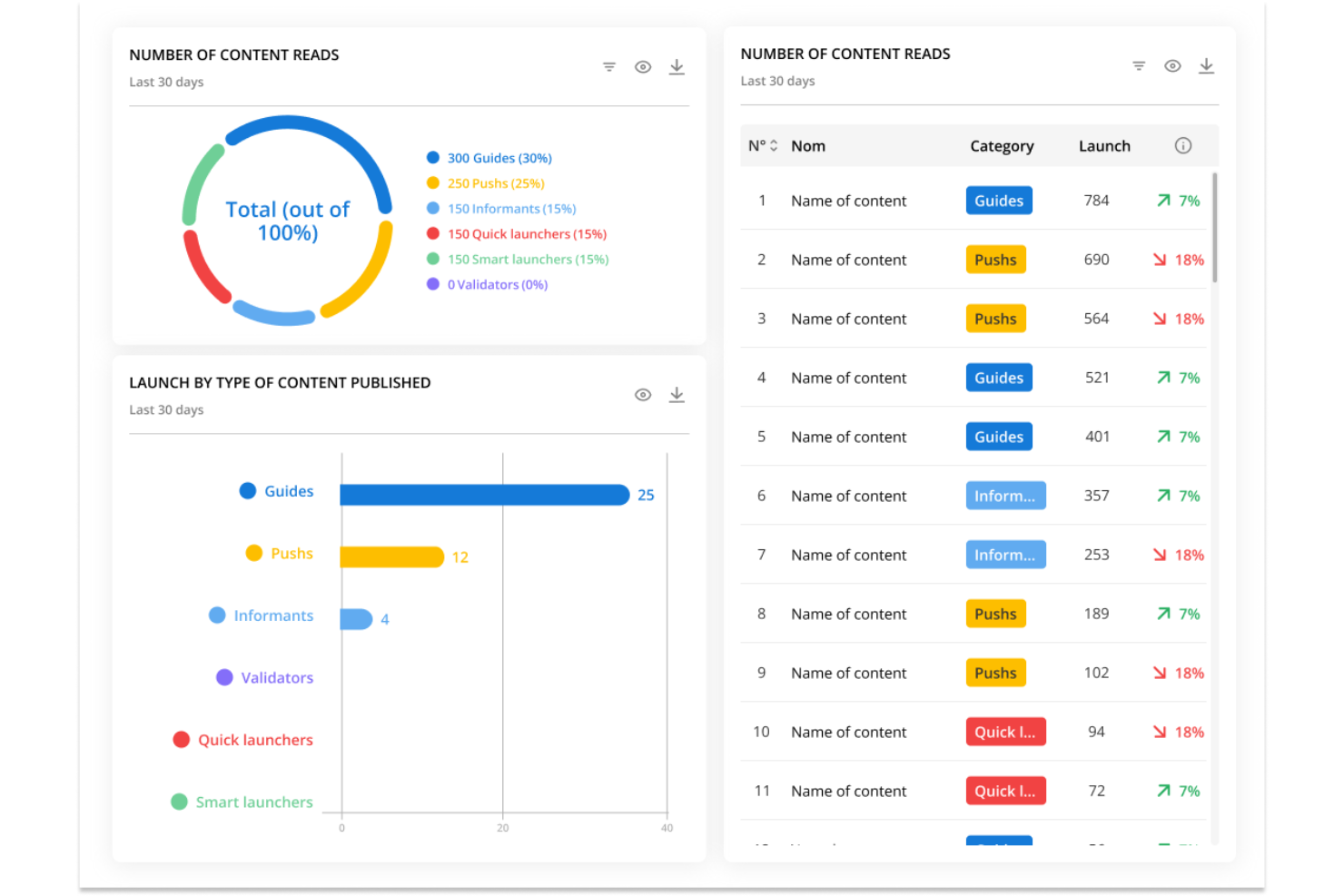The image size is (1344, 896).
Task: Click Inform... tag in row 7
Action: point(1005,555)
